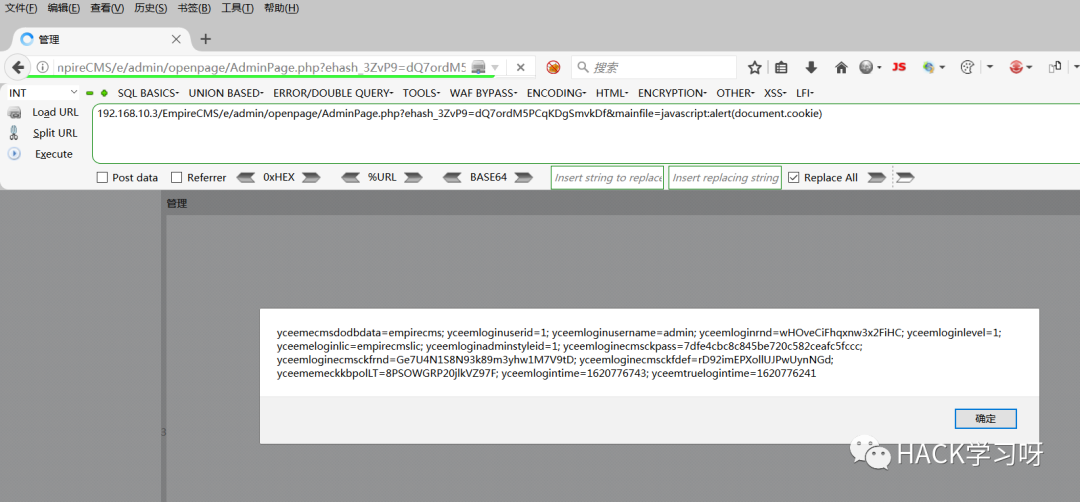Enable the Referrer checkbox

pyautogui.click(x=176, y=178)
